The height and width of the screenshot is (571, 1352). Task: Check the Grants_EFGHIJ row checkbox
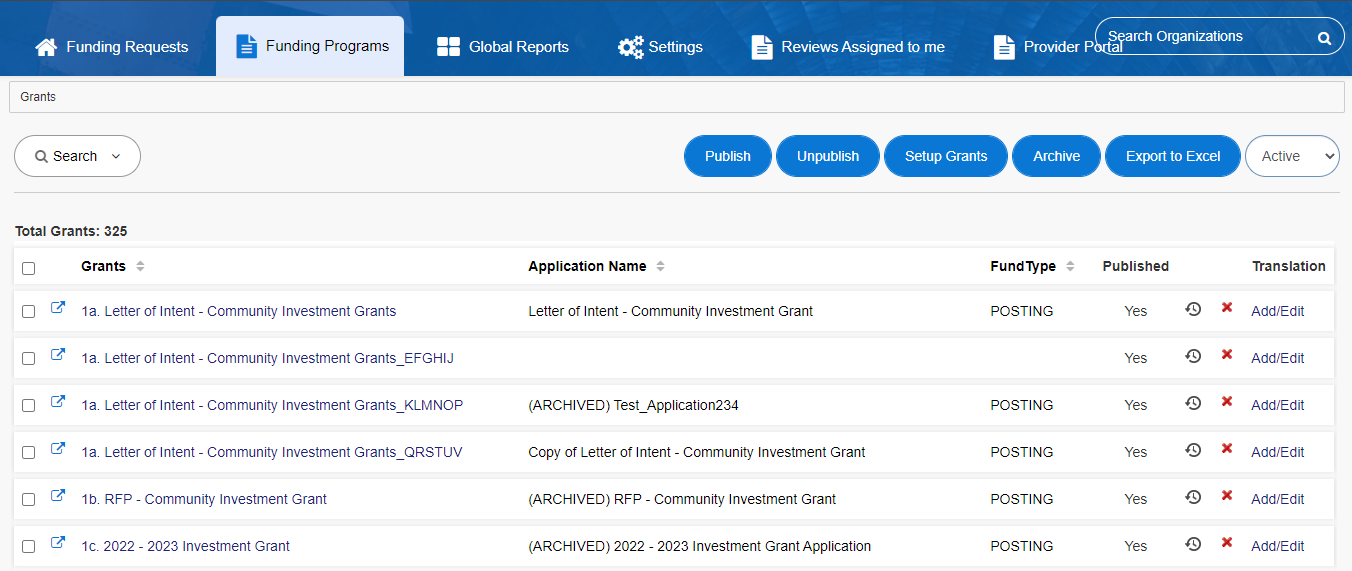tap(28, 358)
